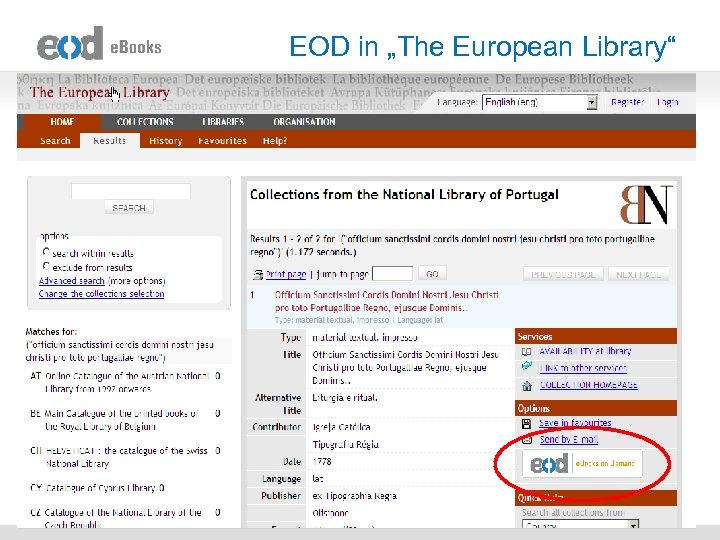Select the 'search within results' radio button
The width and height of the screenshot is (720, 540).
click(46, 252)
